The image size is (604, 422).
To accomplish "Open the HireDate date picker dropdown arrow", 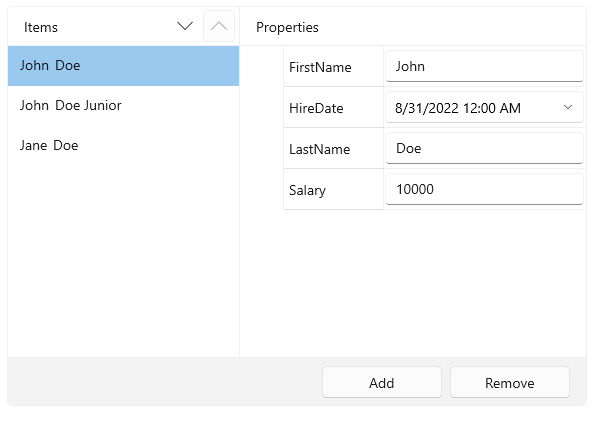I will tap(568, 107).
